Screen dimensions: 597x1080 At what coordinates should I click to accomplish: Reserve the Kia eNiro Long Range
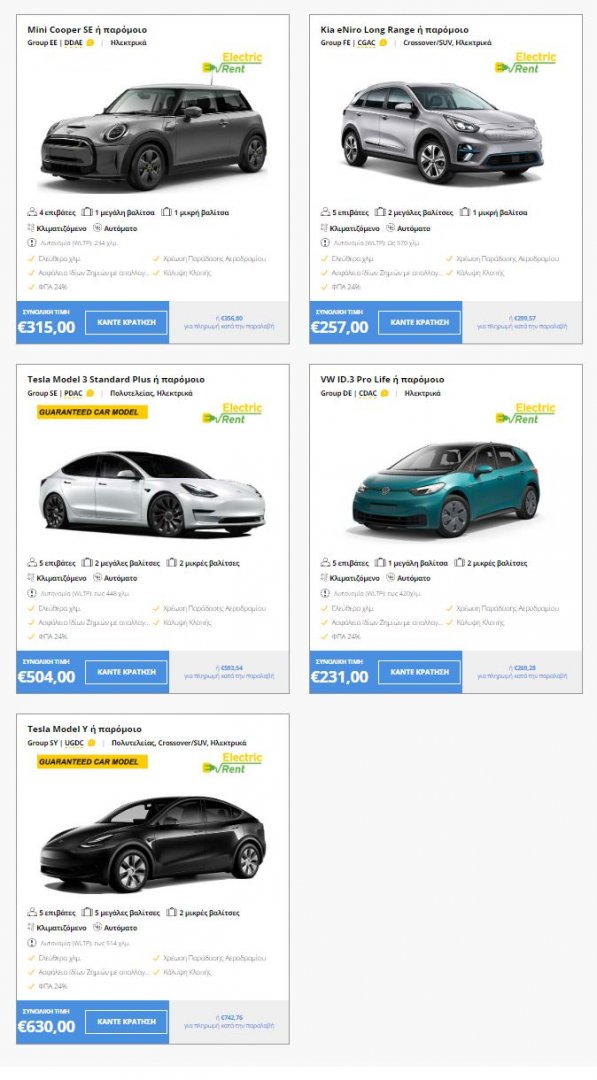coord(419,322)
